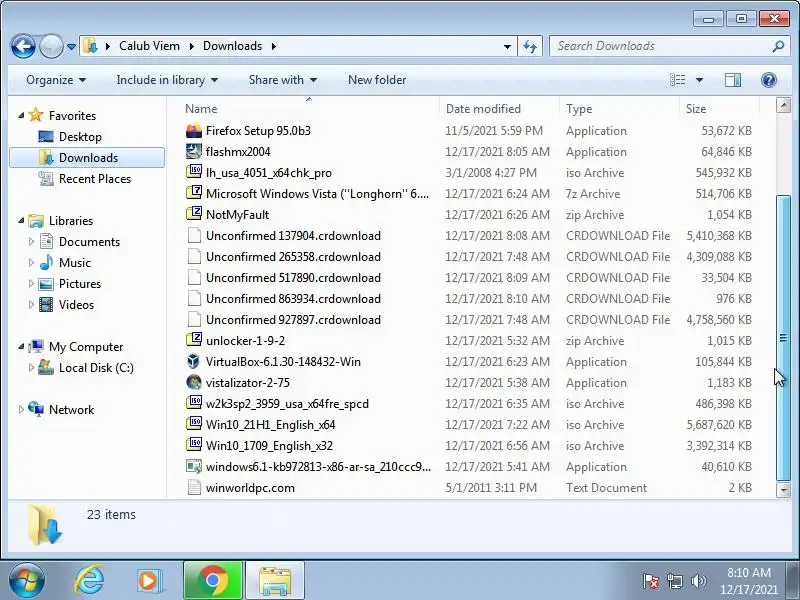The image size is (800, 600).
Task: Open the Documents library
Action: (x=89, y=242)
